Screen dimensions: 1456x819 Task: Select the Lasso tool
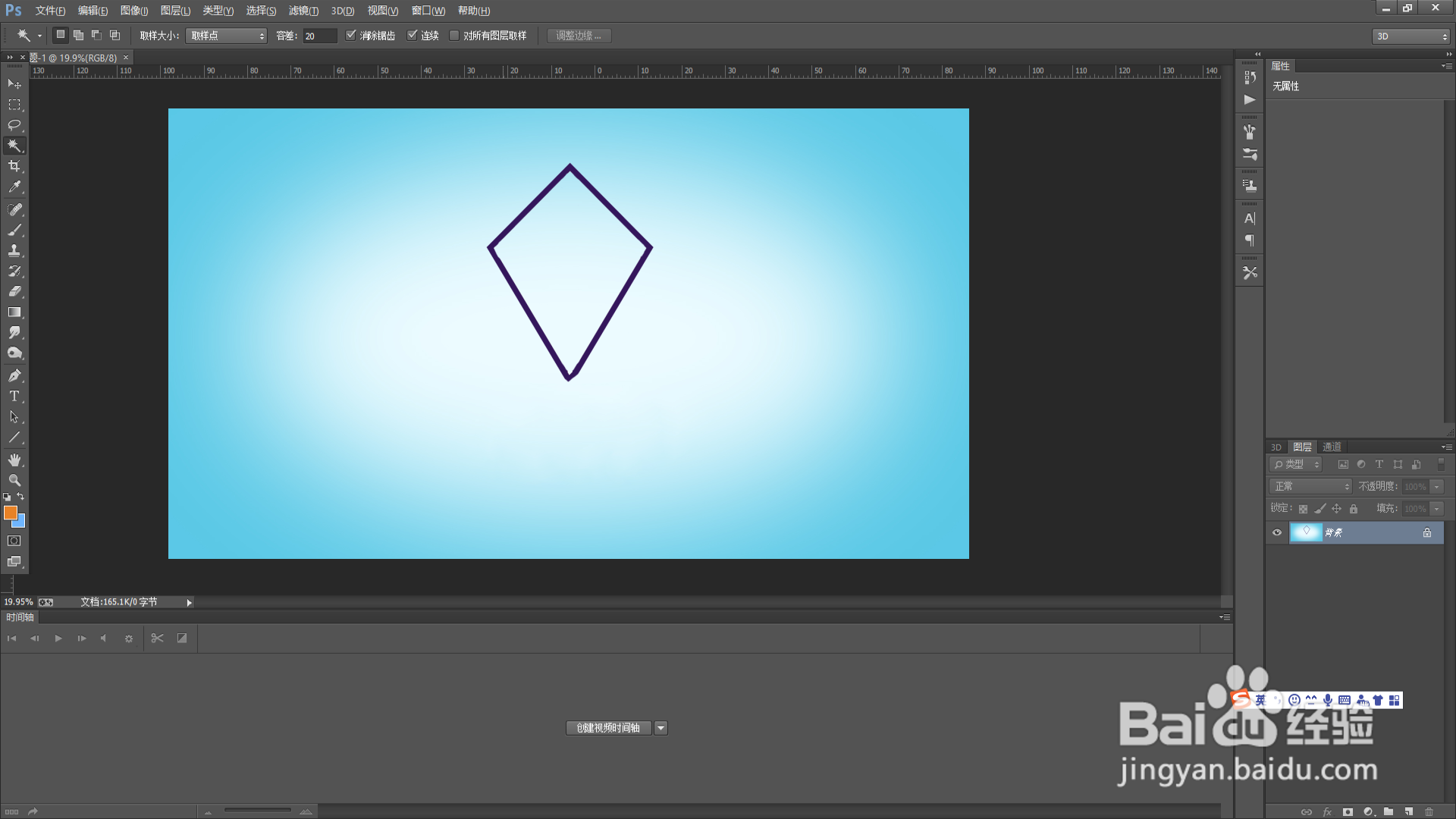tap(14, 124)
